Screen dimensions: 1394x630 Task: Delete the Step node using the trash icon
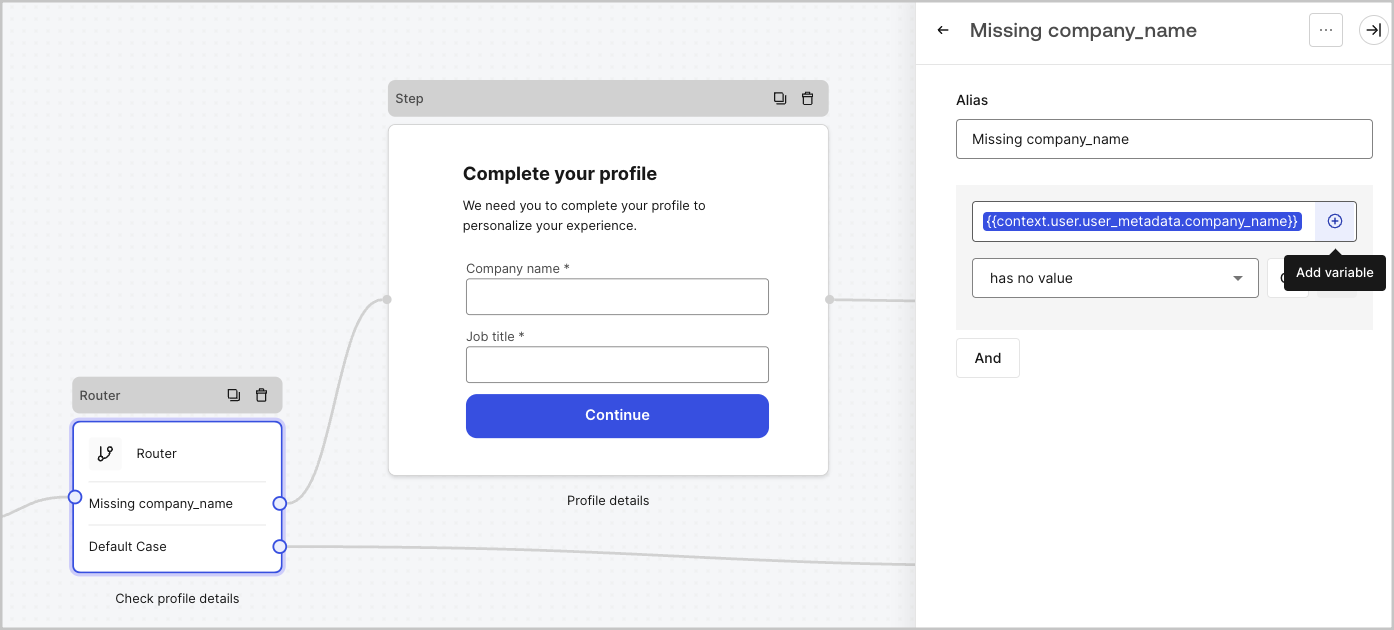click(807, 98)
